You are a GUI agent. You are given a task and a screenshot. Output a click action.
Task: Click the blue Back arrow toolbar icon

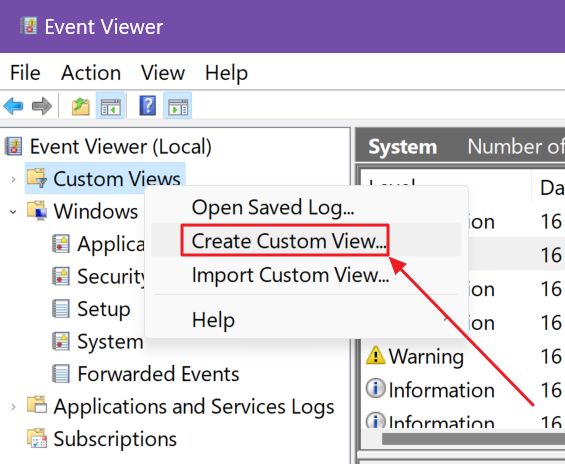coord(13,106)
